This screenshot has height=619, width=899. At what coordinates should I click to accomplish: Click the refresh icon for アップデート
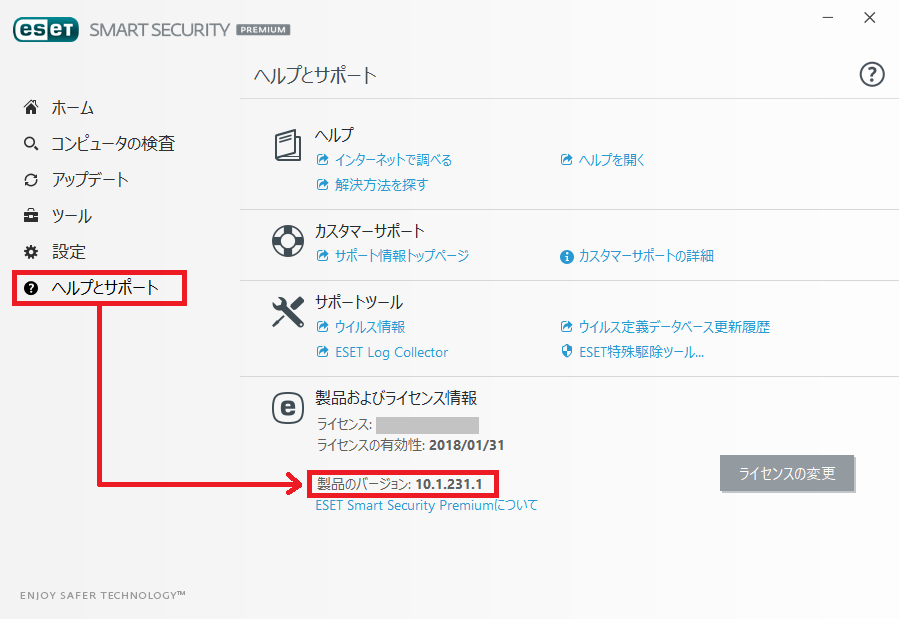31,180
